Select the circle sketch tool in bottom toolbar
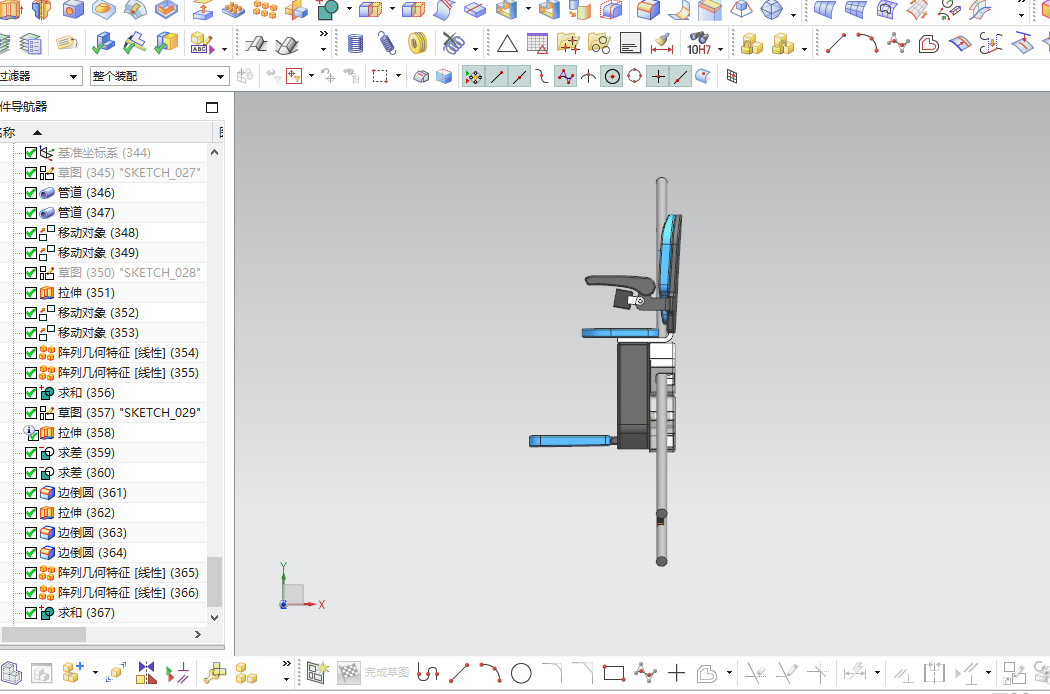This screenshot has width=1050, height=694. [x=521, y=673]
